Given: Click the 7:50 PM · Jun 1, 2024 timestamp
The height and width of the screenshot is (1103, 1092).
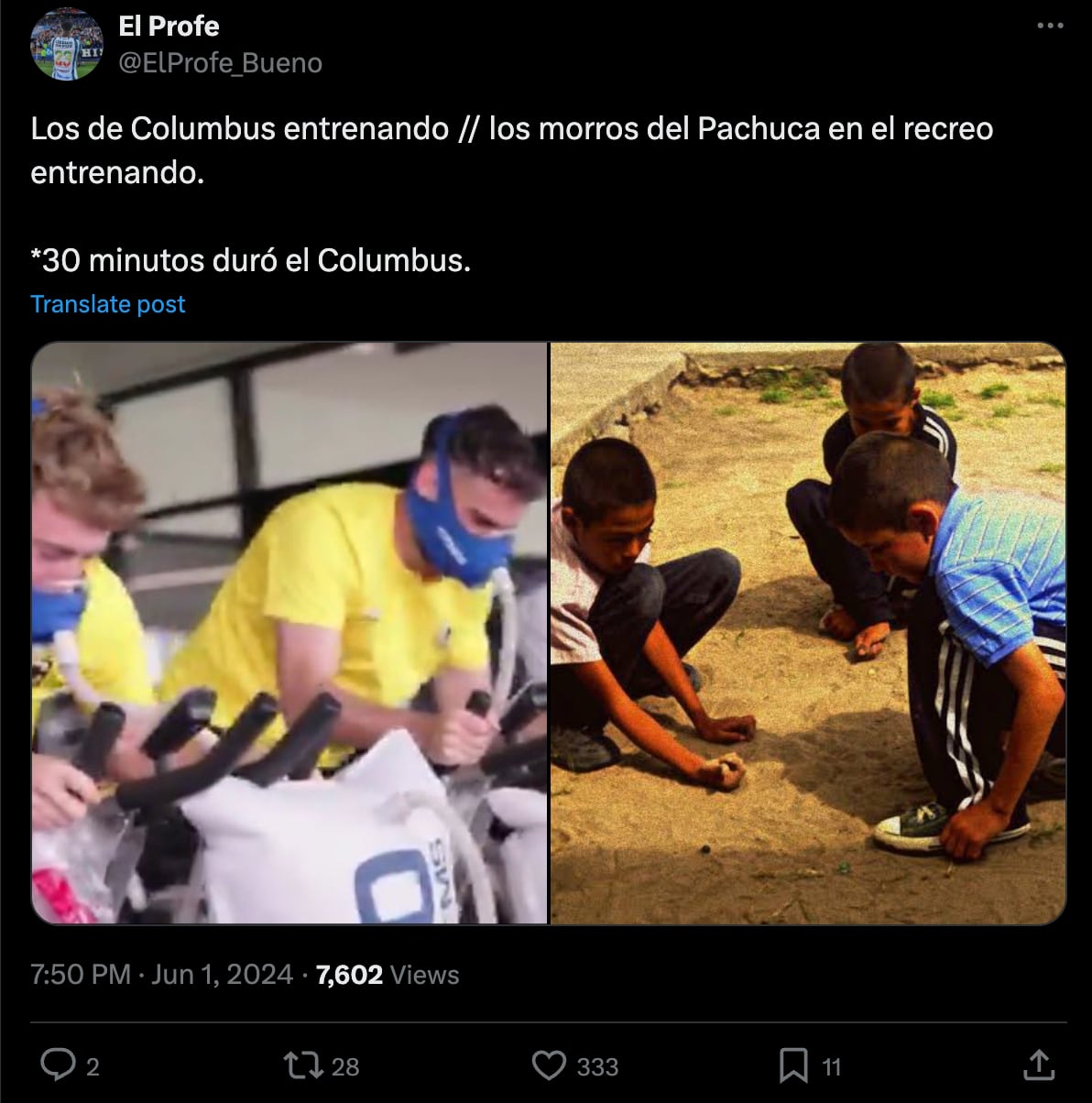Looking at the screenshot, I should tap(162, 975).
